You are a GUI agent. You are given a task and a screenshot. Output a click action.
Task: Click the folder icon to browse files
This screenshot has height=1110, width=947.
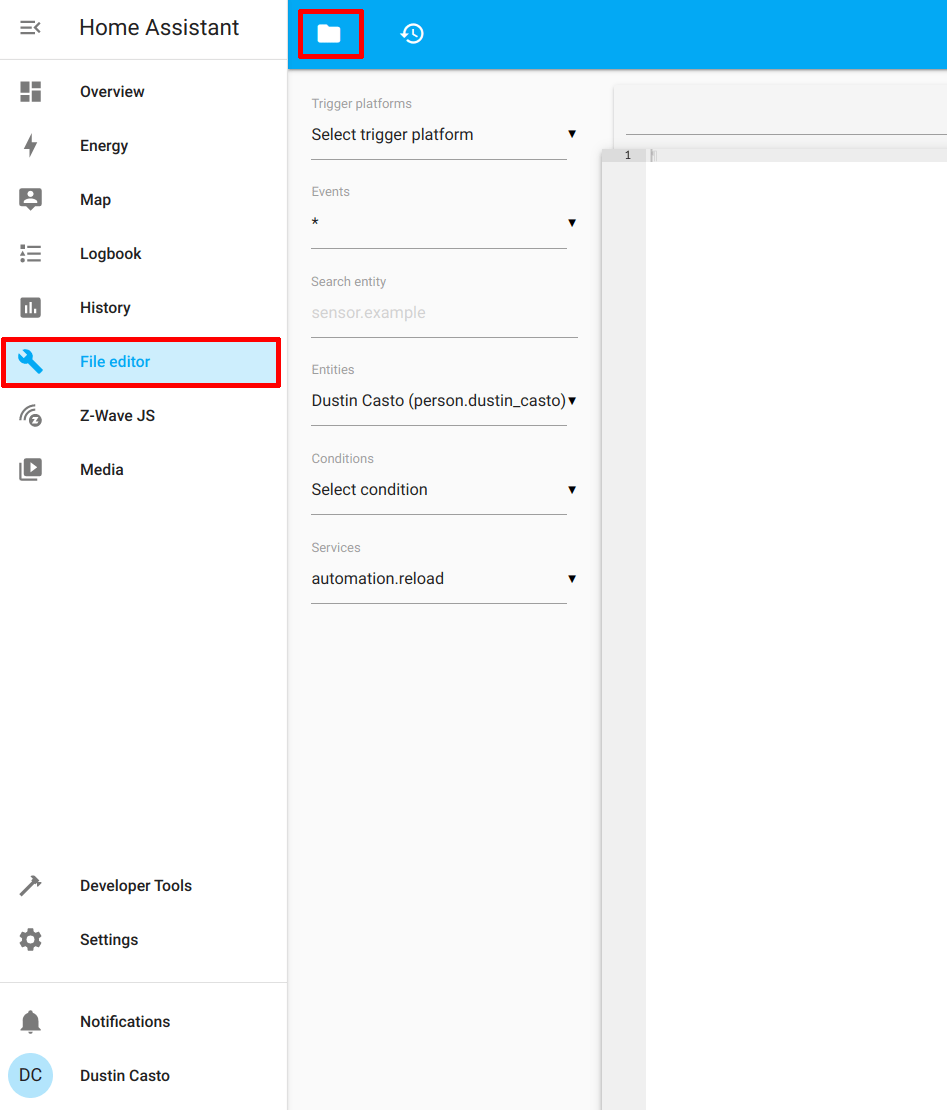pyautogui.click(x=330, y=33)
